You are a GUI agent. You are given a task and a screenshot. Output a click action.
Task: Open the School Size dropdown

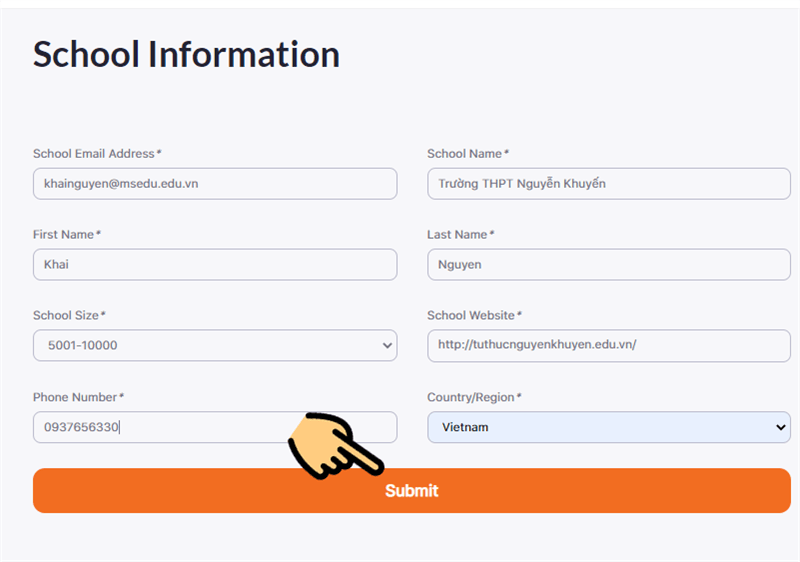pyautogui.click(x=214, y=346)
